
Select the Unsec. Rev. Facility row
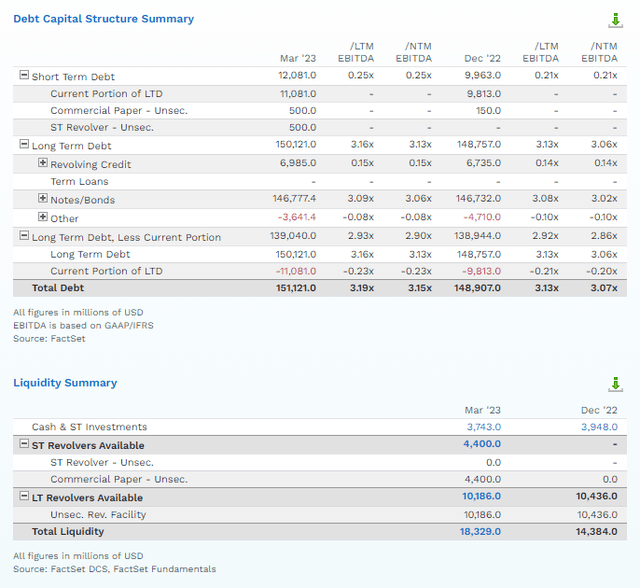[x=98, y=515]
